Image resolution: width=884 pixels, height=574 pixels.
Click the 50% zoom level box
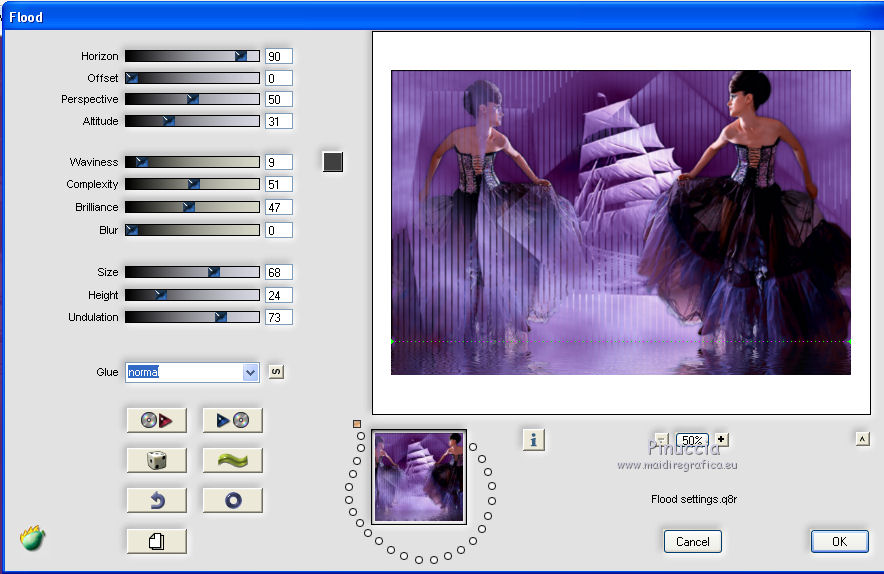click(x=692, y=440)
